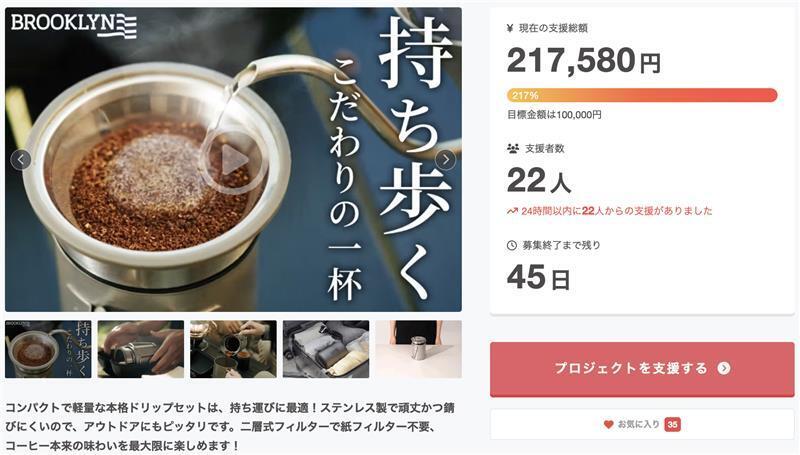Play the coffee dripper video
The image size is (800, 455).
pyautogui.click(x=234, y=161)
